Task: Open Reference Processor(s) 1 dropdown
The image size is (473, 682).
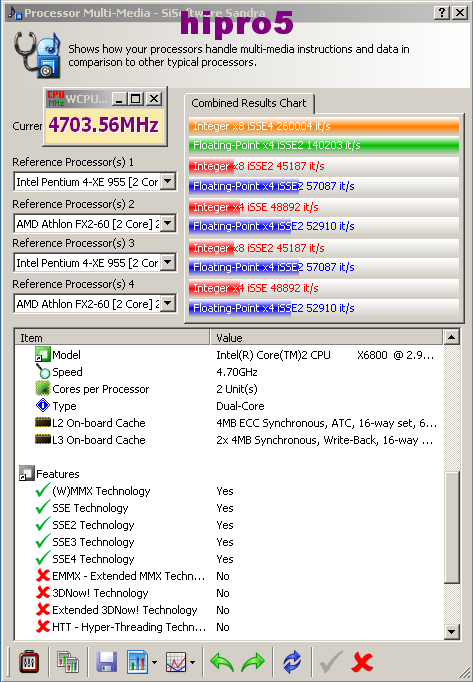Action: 168,181
